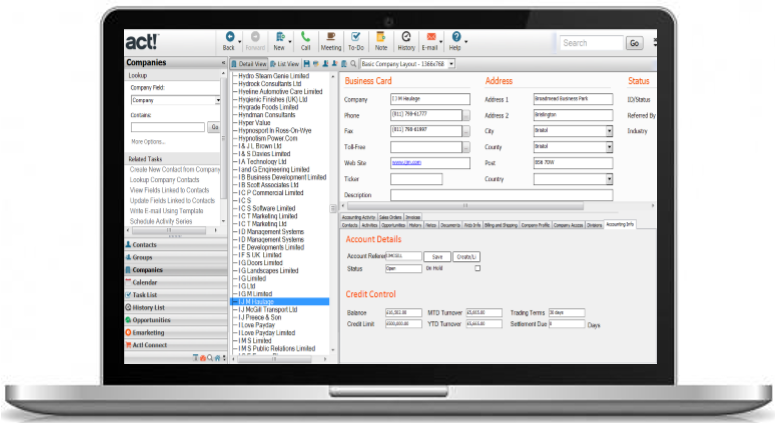Open Task List in the navigation bar

[x=176, y=295]
